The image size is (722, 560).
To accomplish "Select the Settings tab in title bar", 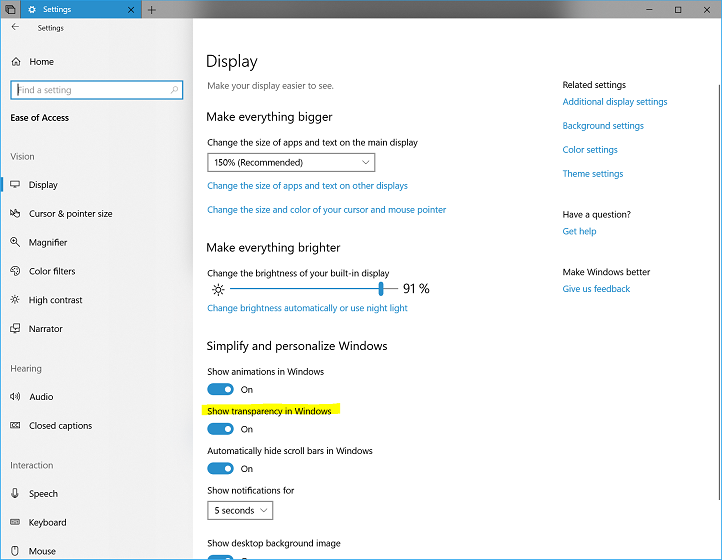I will [x=81, y=9].
